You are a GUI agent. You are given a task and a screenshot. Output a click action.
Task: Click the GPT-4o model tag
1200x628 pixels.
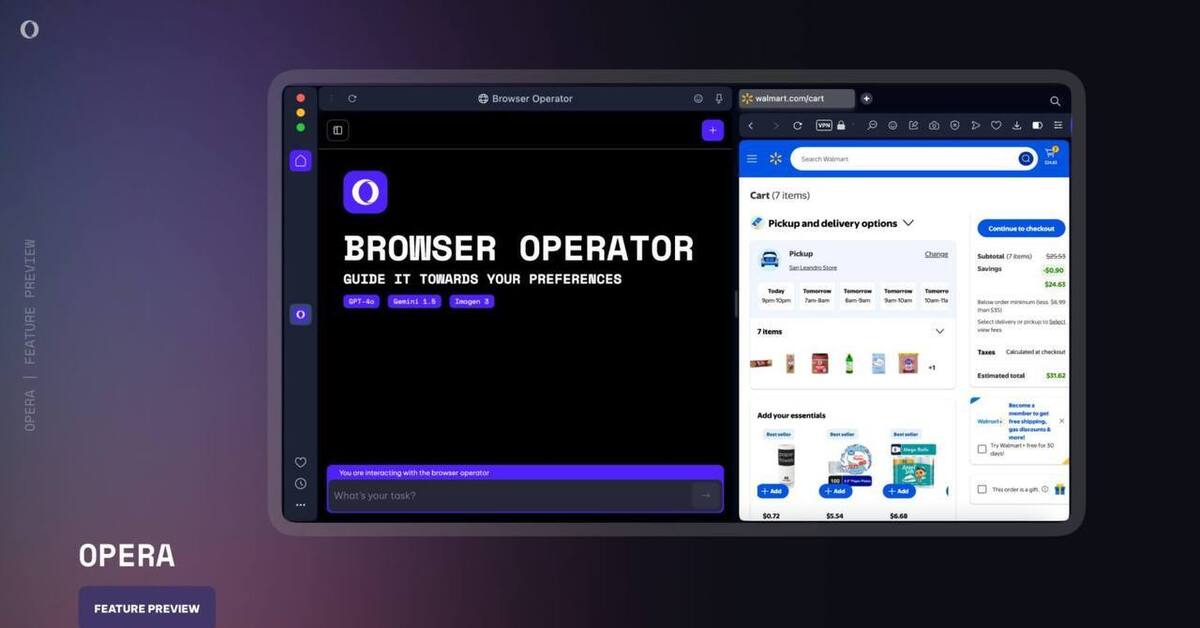pos(361,301)
